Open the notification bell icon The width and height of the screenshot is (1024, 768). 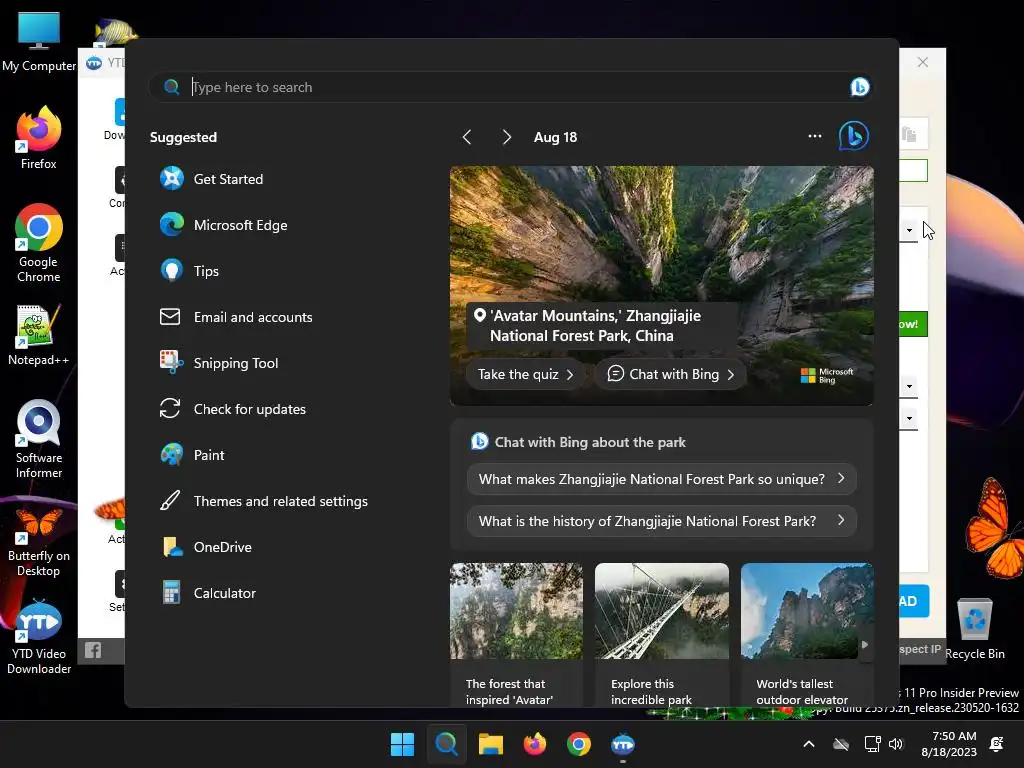tap(997, 744)
